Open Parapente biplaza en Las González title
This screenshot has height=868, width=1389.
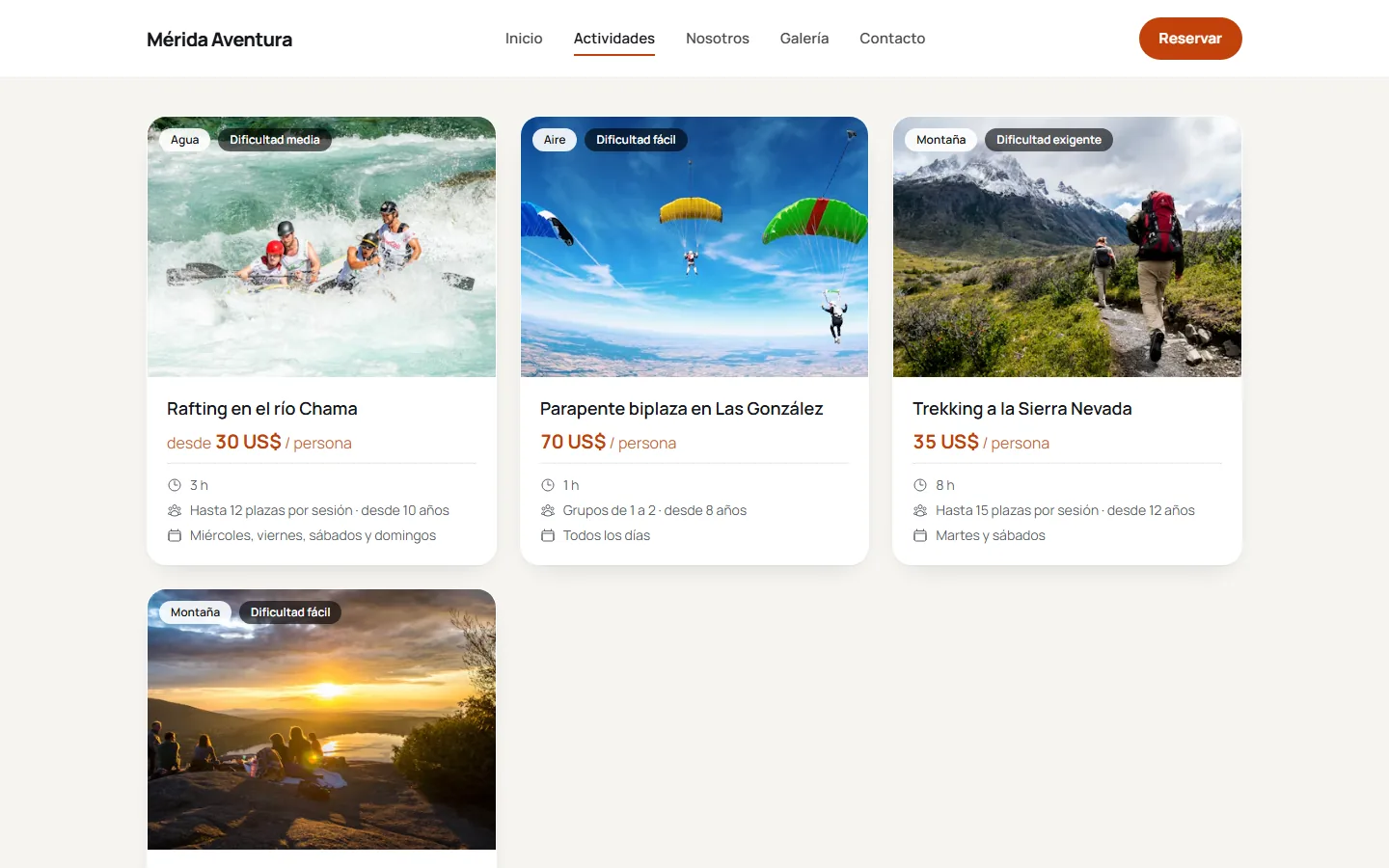pos(681,409)
